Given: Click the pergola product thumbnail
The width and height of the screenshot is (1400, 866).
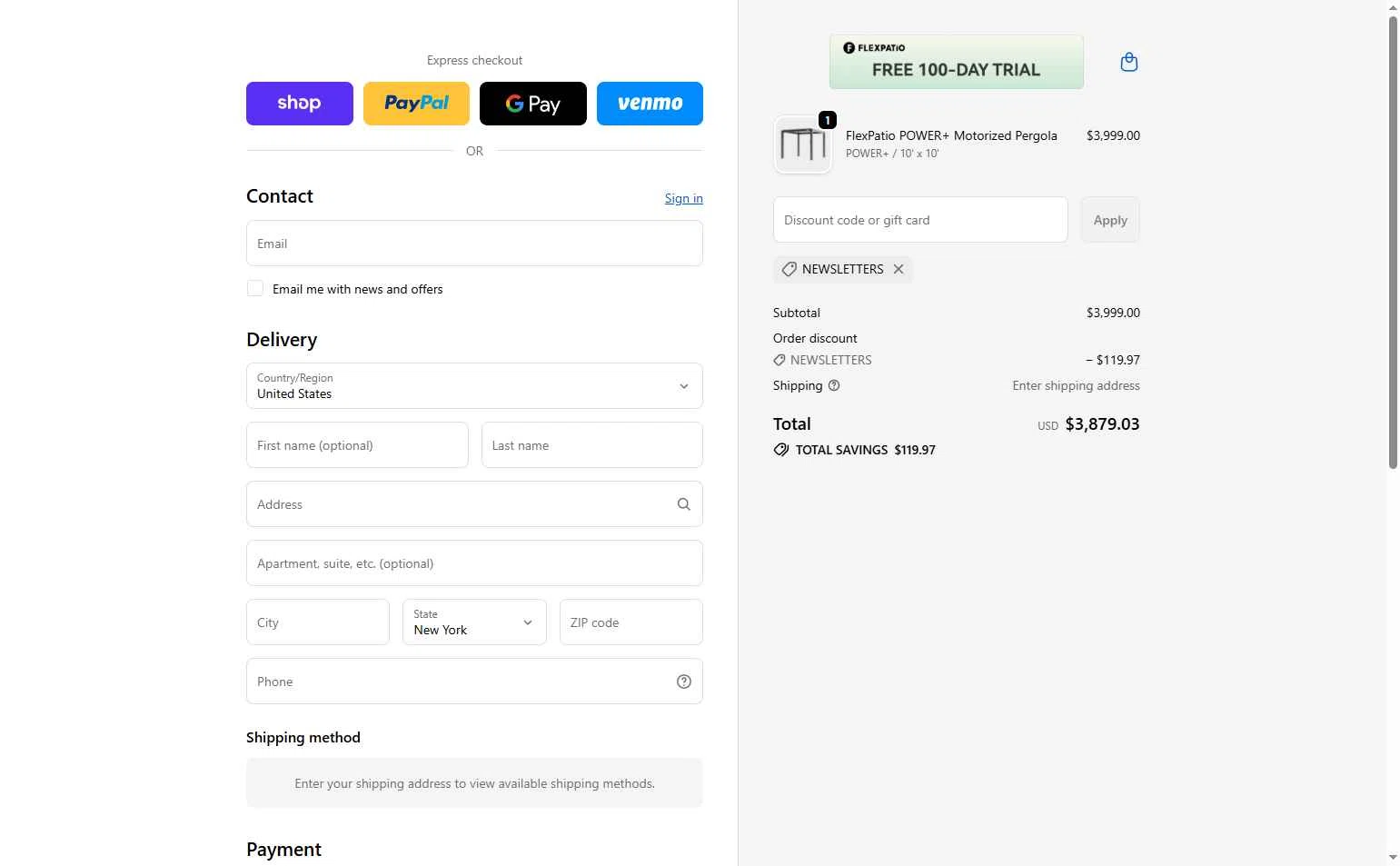Looking at the screenshot, I should (803, 144).
